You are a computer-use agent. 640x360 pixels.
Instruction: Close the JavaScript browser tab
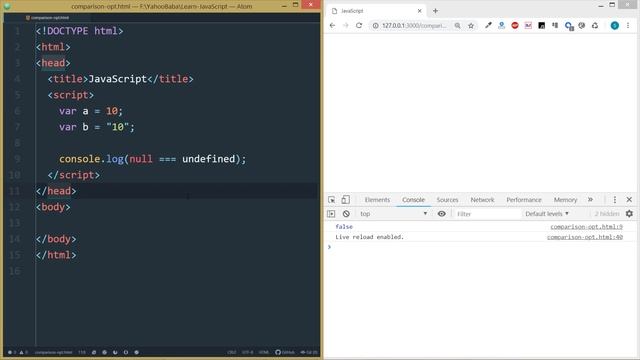click(x=419, y=11)
